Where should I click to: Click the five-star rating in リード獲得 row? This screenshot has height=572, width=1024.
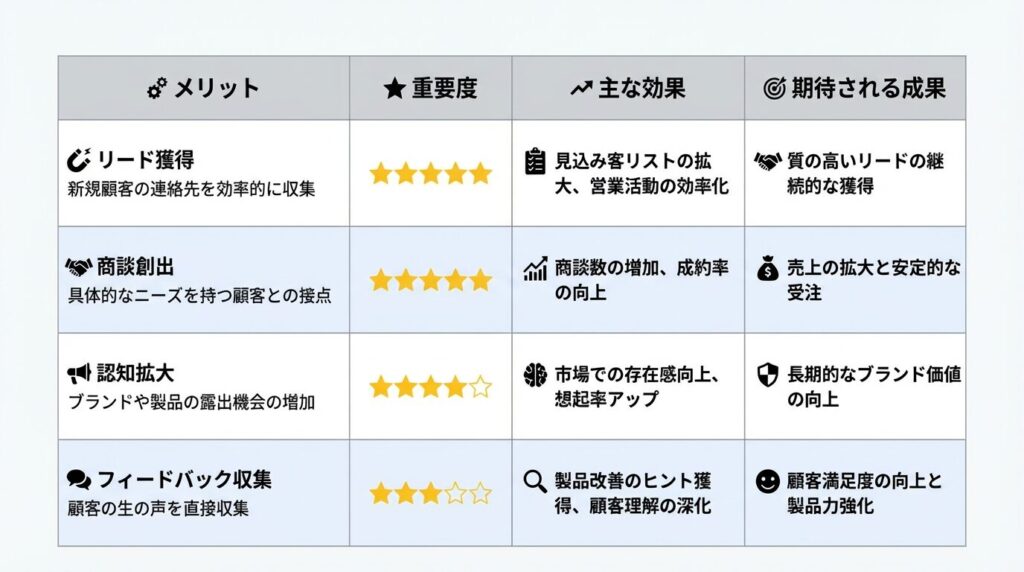[x=430, y=174]
